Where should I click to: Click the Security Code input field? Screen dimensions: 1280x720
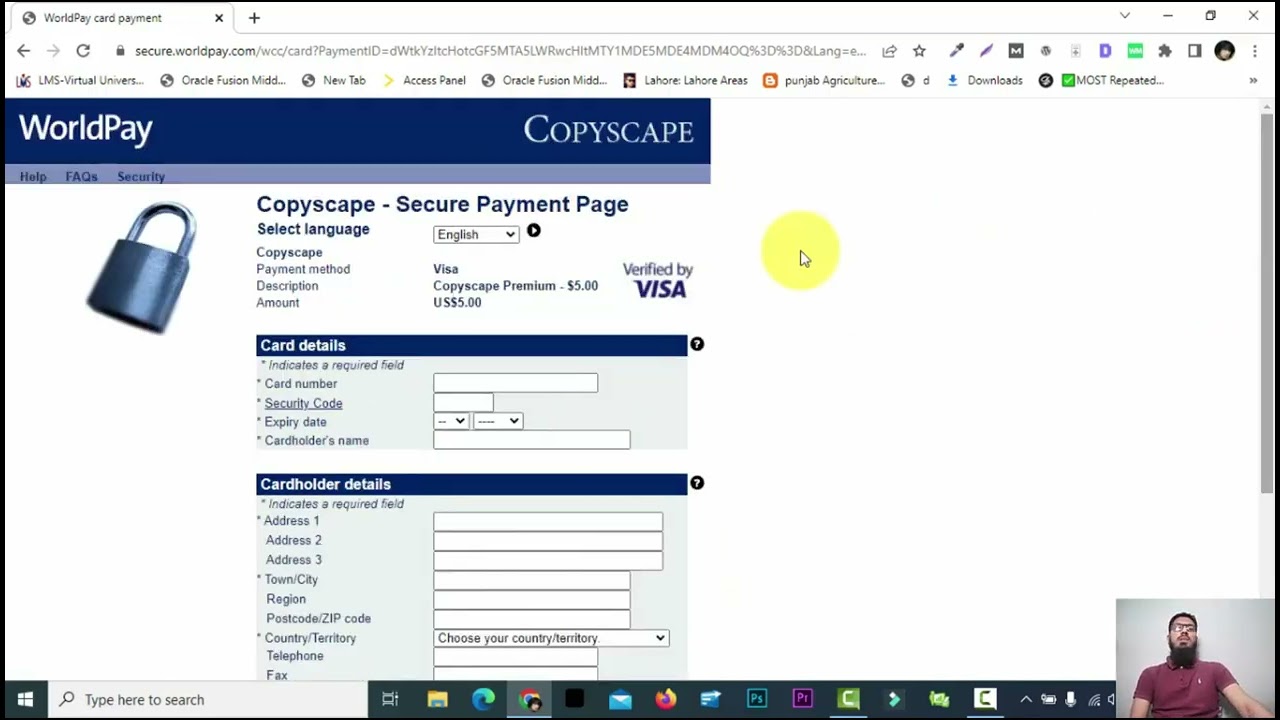pos(463,402)
